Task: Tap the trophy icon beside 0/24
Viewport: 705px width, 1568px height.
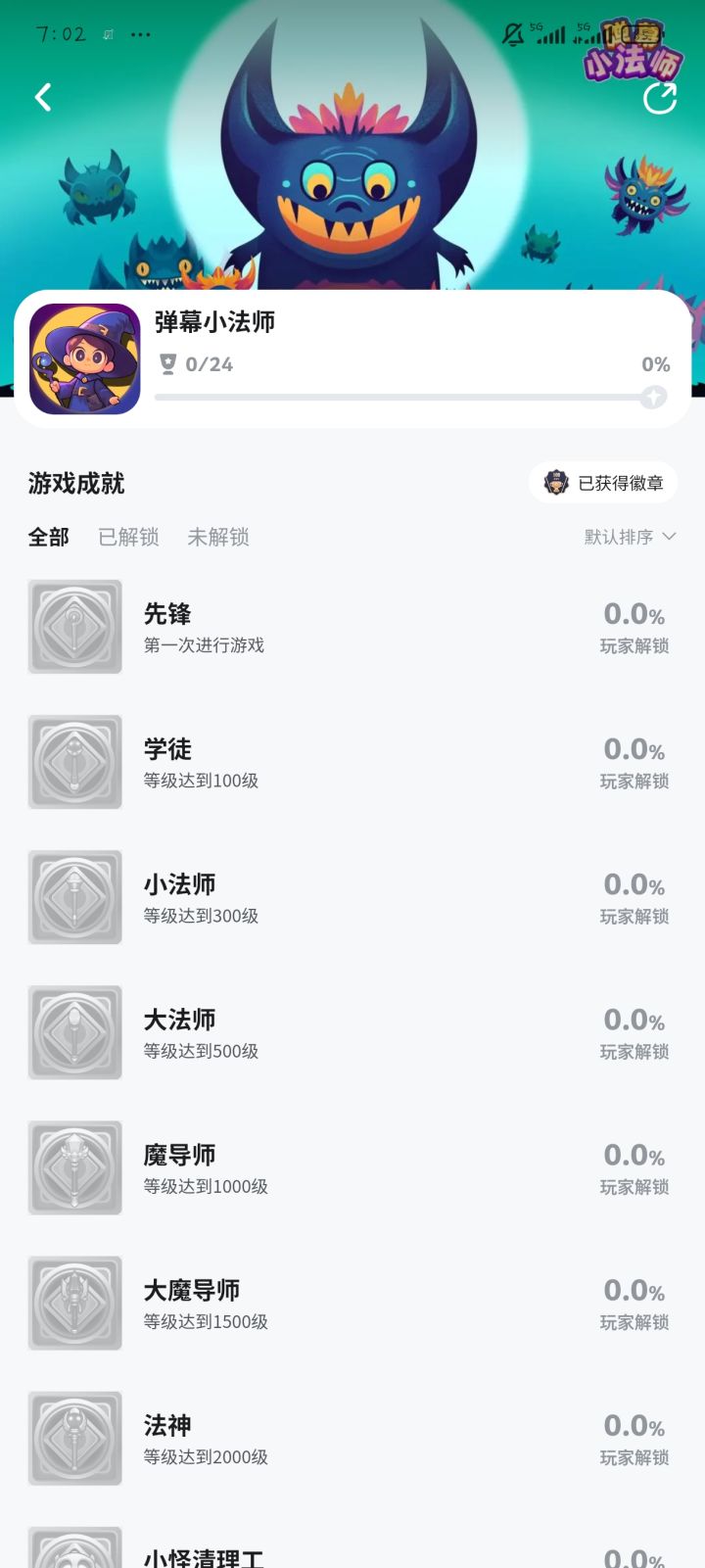Action: [167, 364]
